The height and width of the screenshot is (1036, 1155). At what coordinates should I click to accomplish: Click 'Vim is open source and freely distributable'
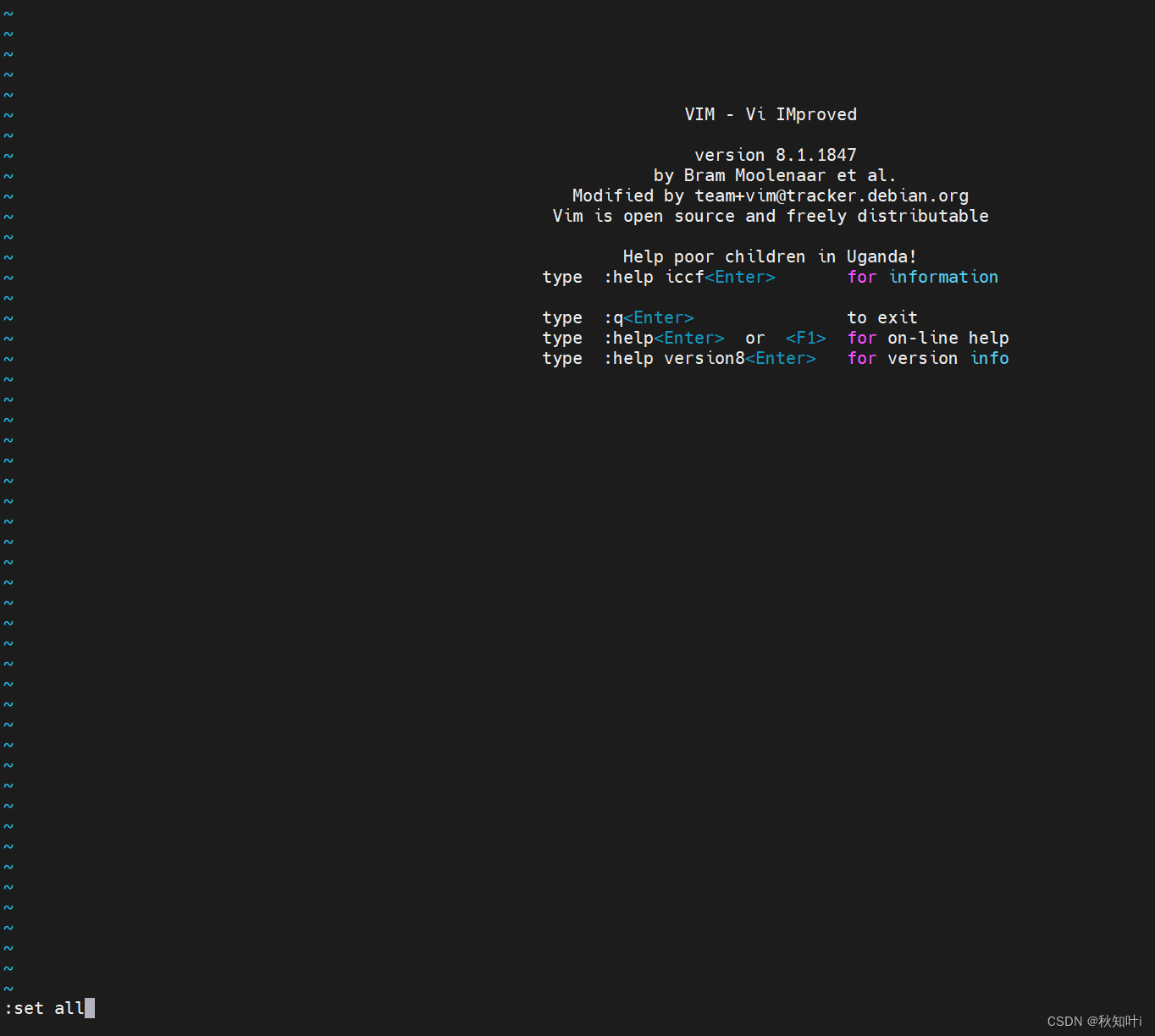click(x=771, y=216)
